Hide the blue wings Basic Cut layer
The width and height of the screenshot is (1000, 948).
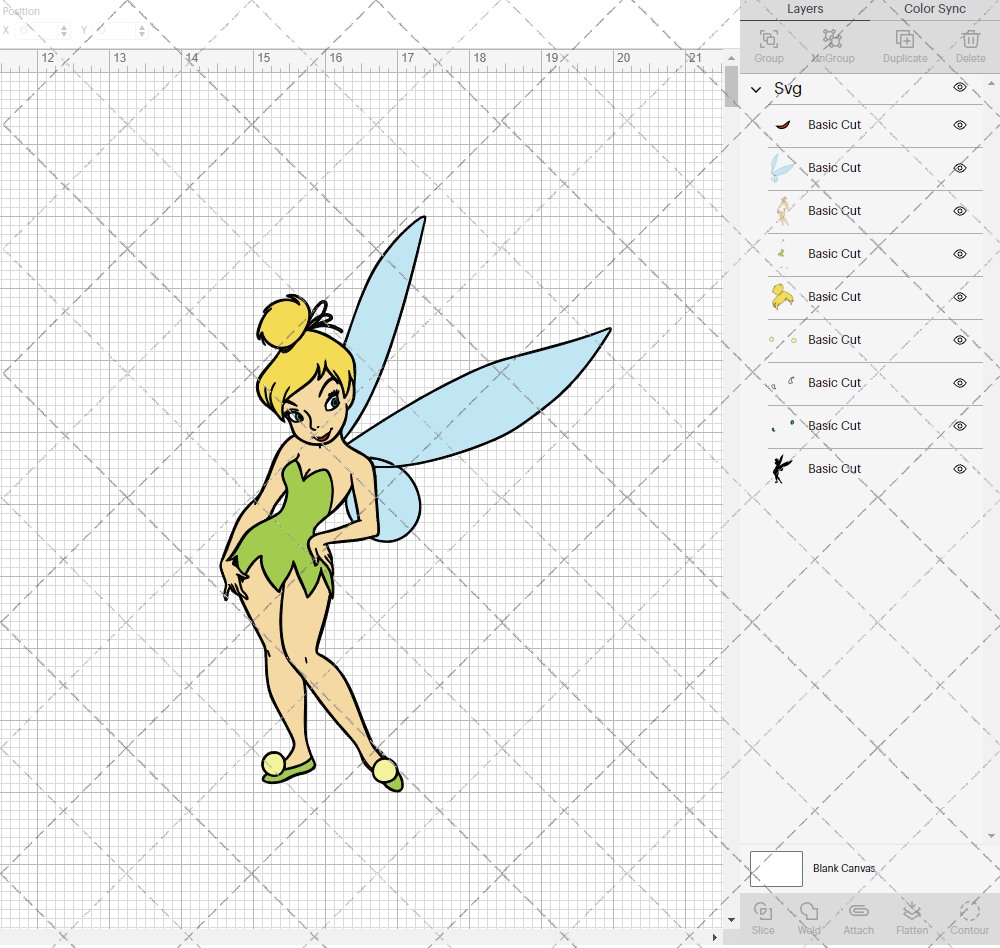tap(960, 168)
